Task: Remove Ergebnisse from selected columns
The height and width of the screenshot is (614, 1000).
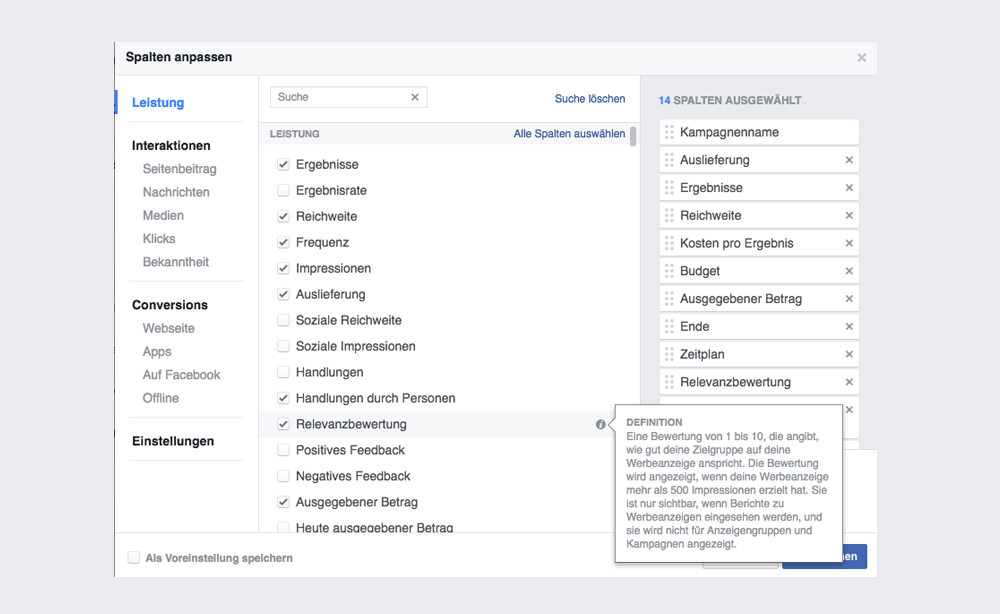Action: click(x=849, y=187)
